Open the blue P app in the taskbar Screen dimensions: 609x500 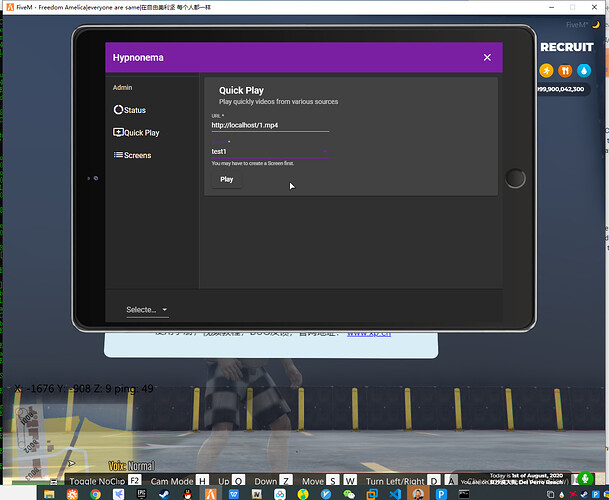coord(441,494)
